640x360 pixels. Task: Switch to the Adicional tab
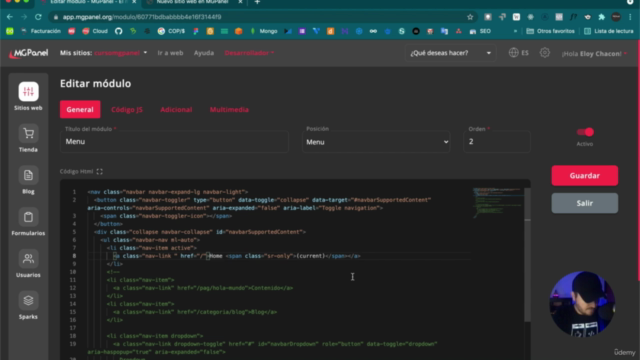pos(176,109)
